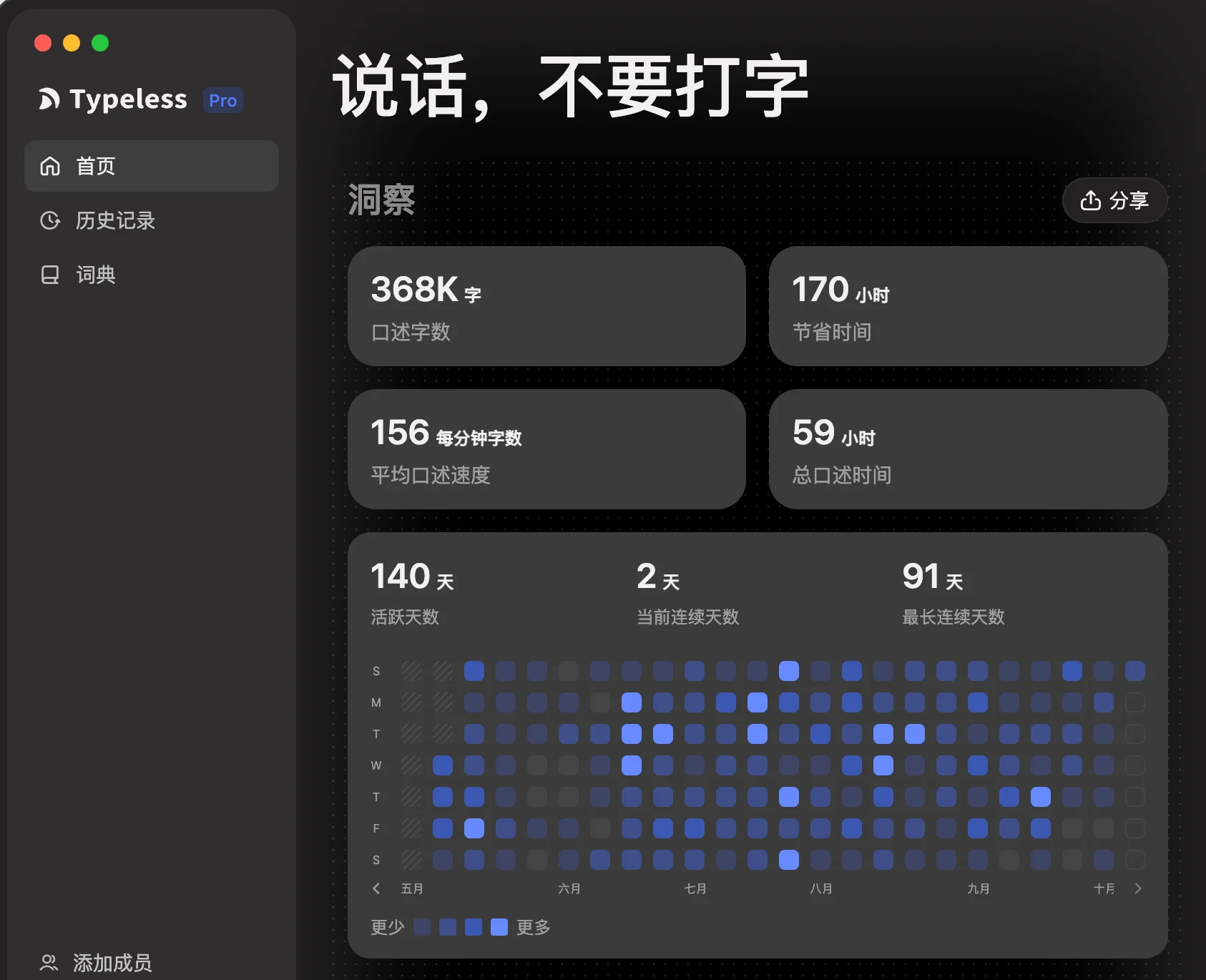Click the 170 小时 节省时间 stat card
Screen dimensions: 1206x980
(x=969, y=306)
